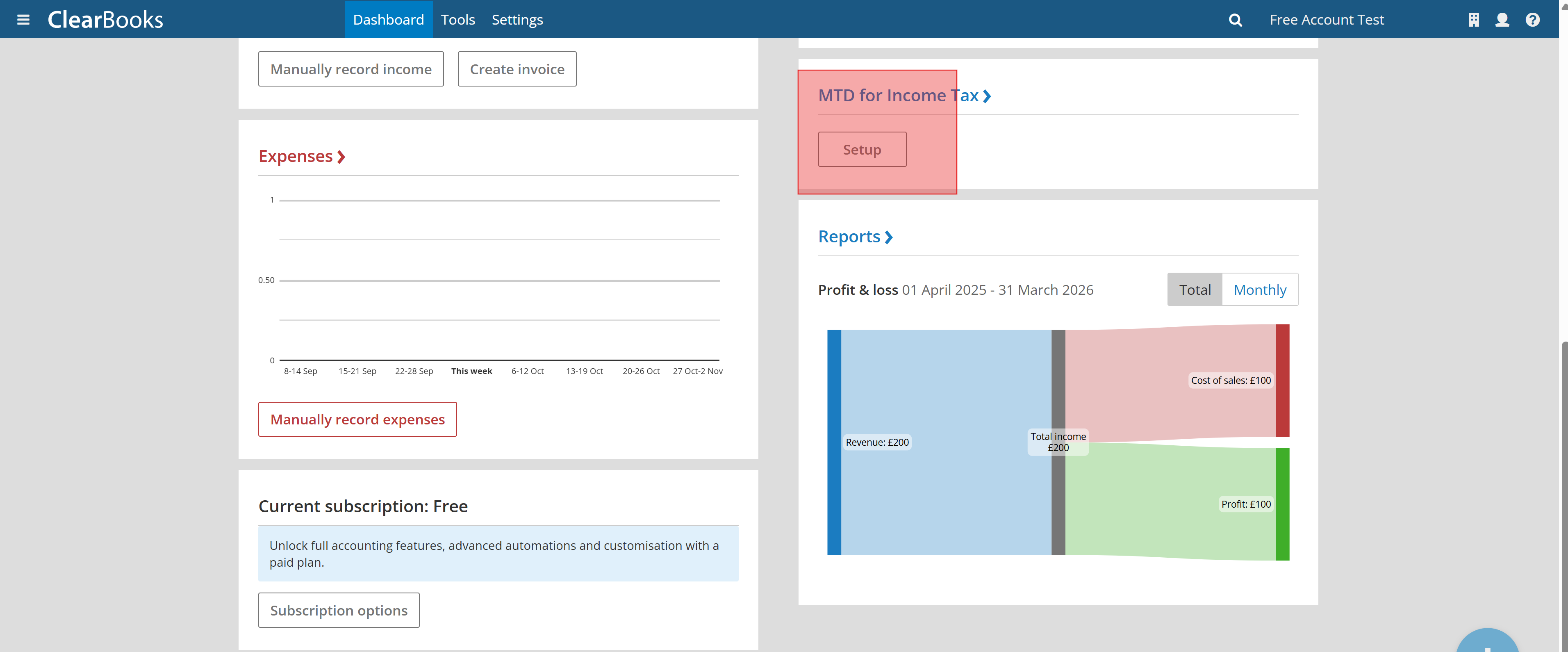
Task: Click the chevron beside Expenses heading
Action: 341,157
